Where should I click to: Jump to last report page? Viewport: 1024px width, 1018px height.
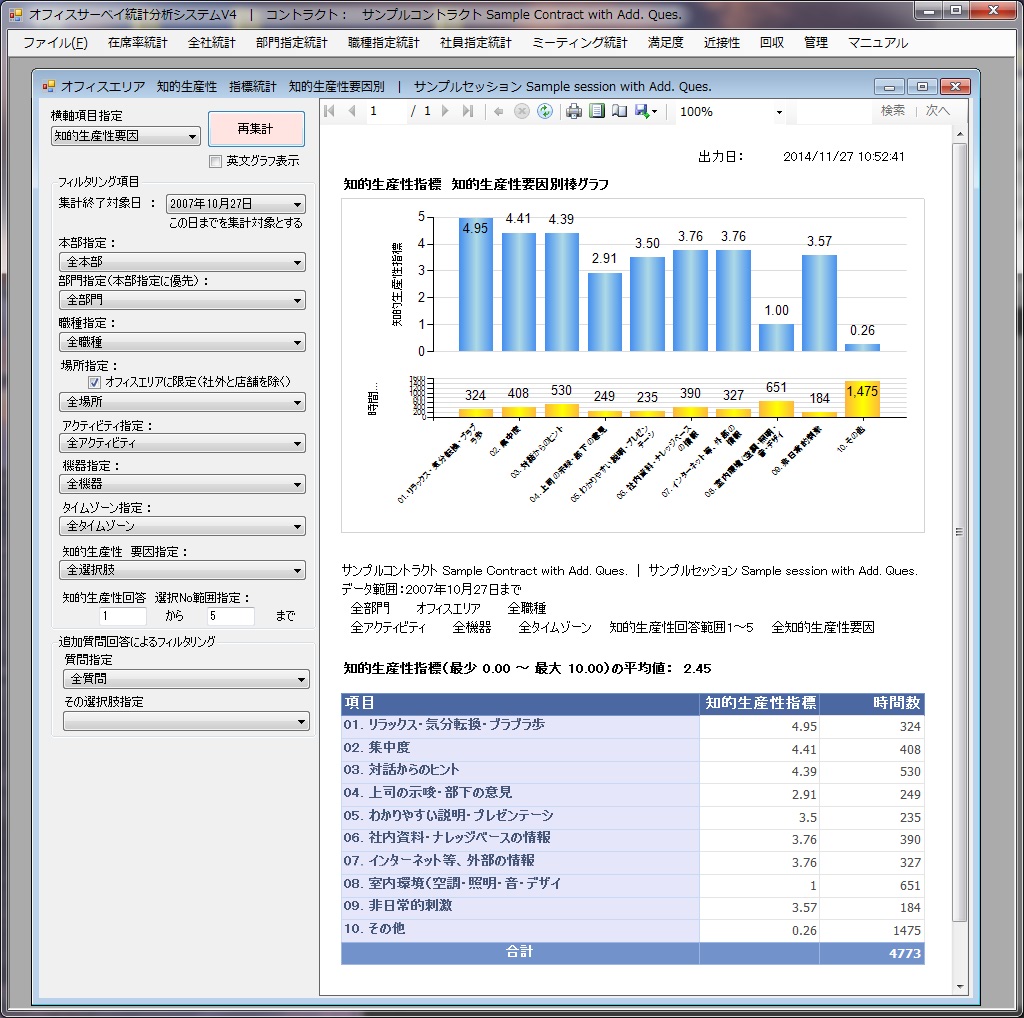point(468,112)
